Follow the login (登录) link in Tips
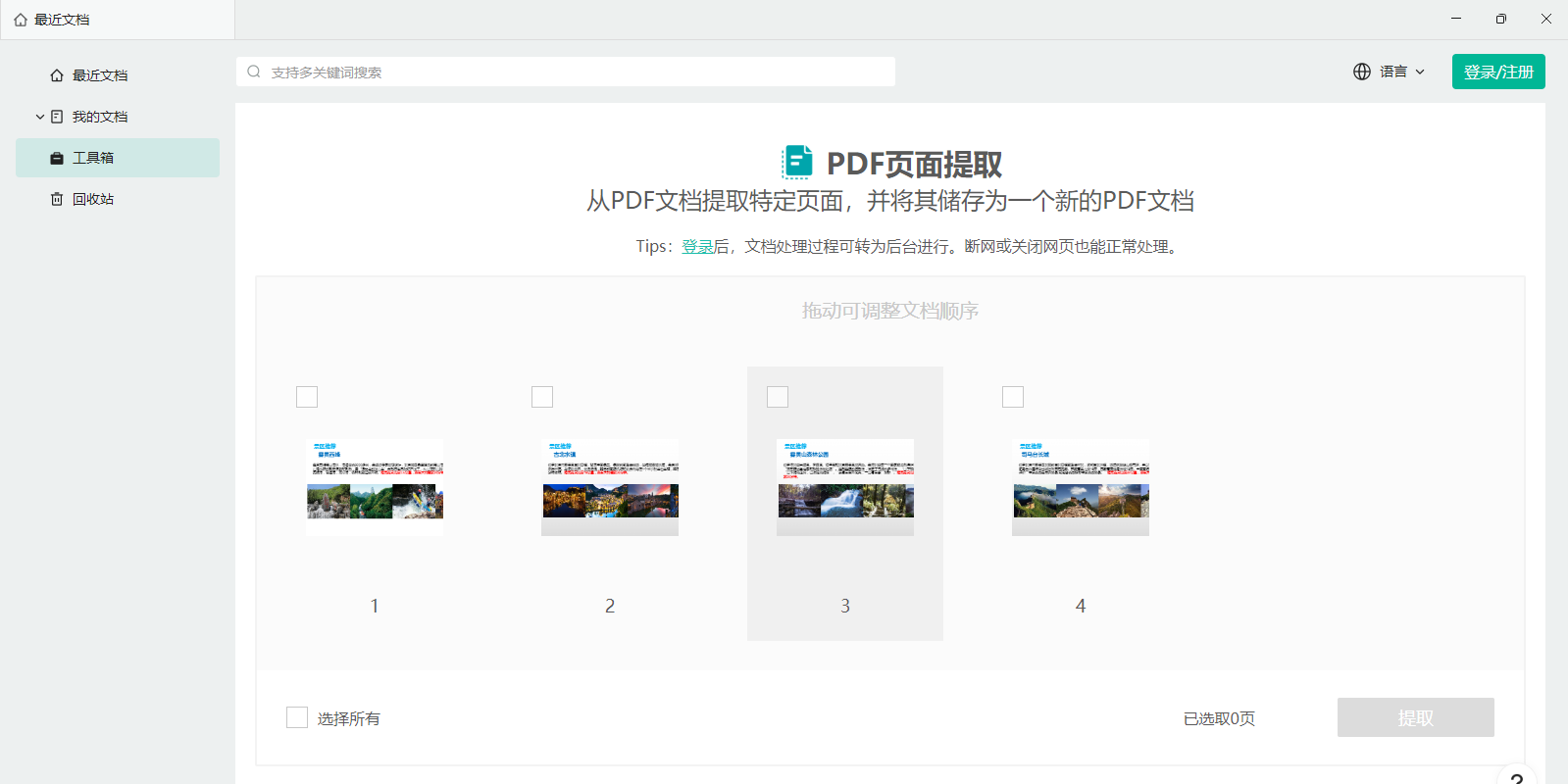Viewport: 1568px width, 784px height. (x=697, y=247)
